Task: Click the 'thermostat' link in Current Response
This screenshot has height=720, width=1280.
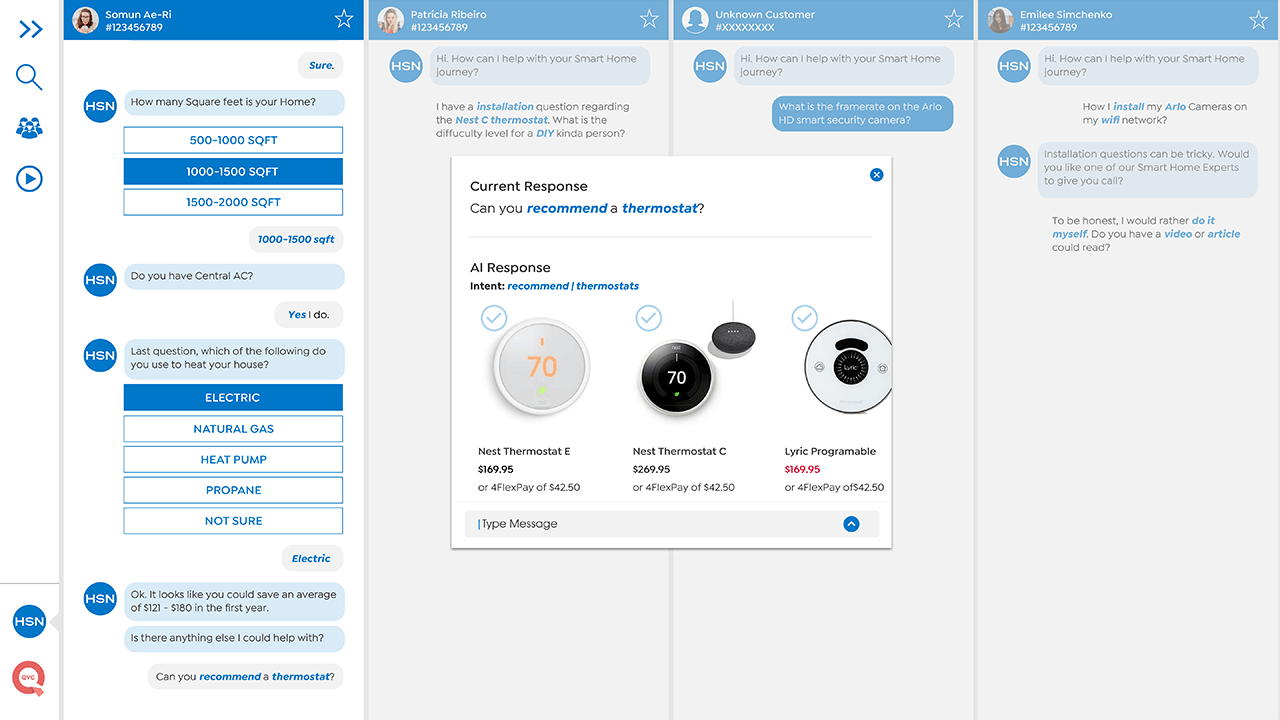Action: [660, 208]
